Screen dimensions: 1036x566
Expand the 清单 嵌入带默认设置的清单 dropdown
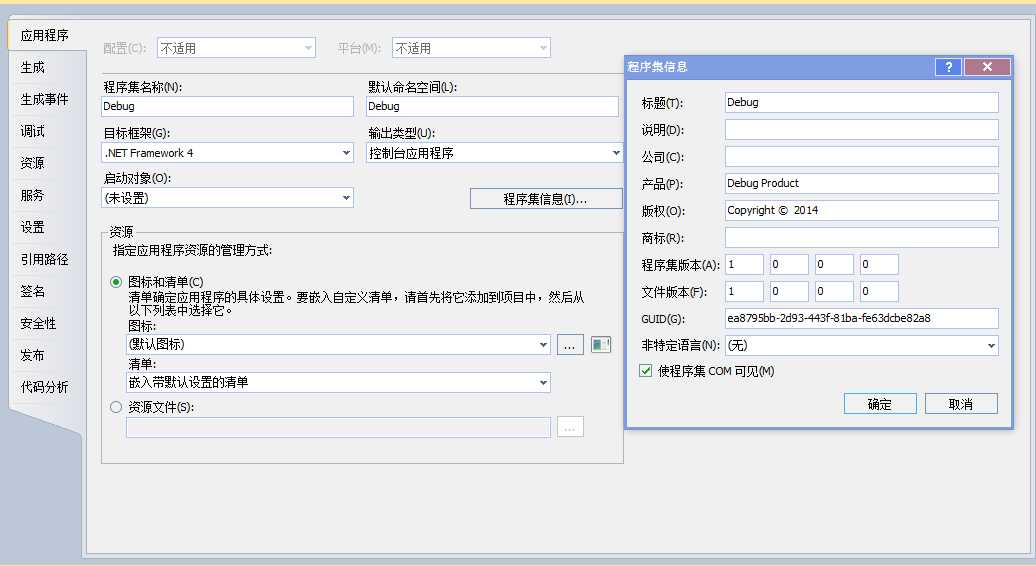[338, 382]
